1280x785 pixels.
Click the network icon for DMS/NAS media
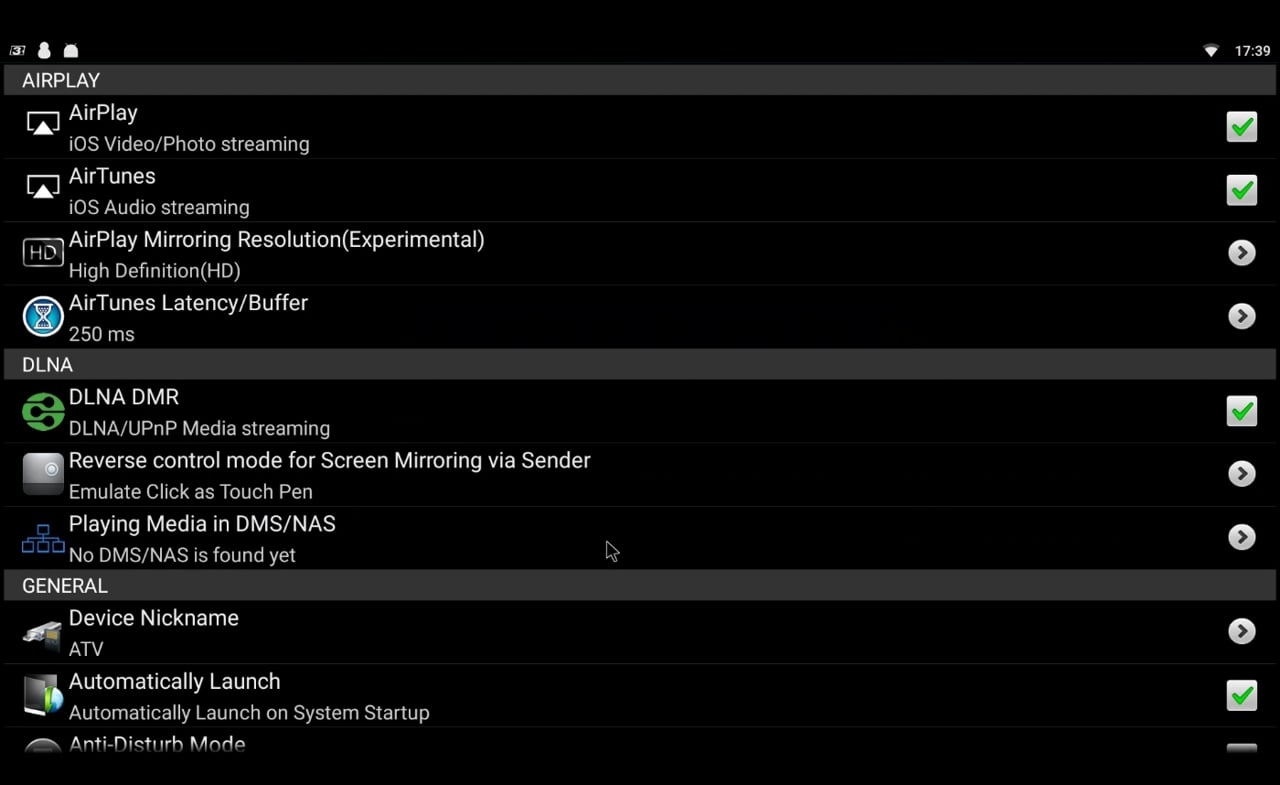click(x=42, y=537)
